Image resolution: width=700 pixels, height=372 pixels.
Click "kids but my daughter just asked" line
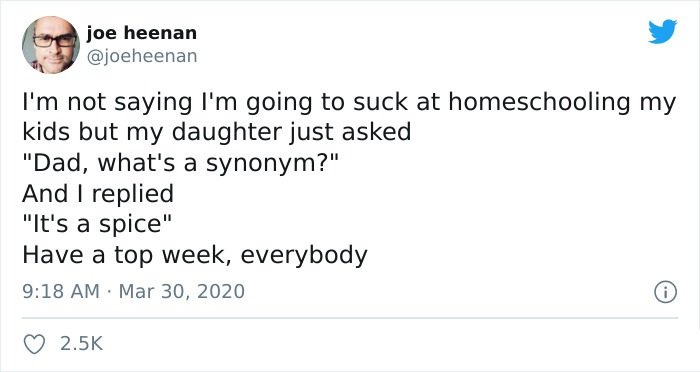[217, 133]
